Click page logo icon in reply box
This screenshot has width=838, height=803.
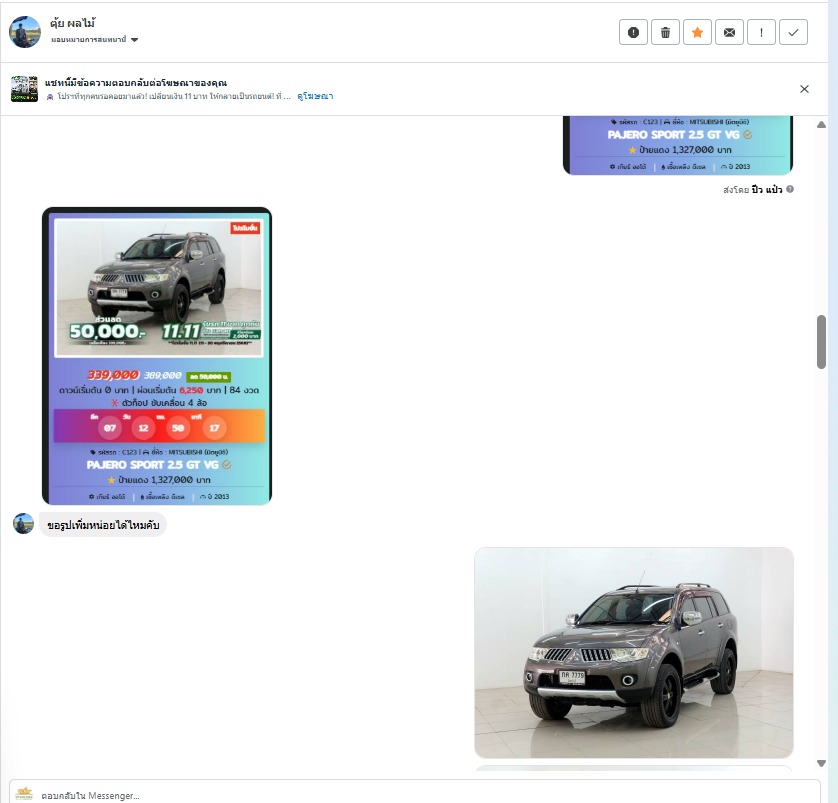(24, 794)
